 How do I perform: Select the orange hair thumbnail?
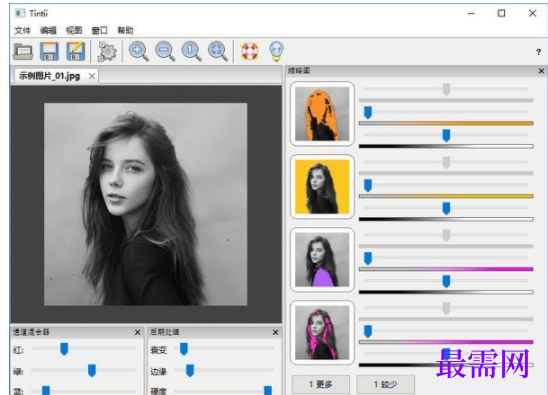coord(322,114)
